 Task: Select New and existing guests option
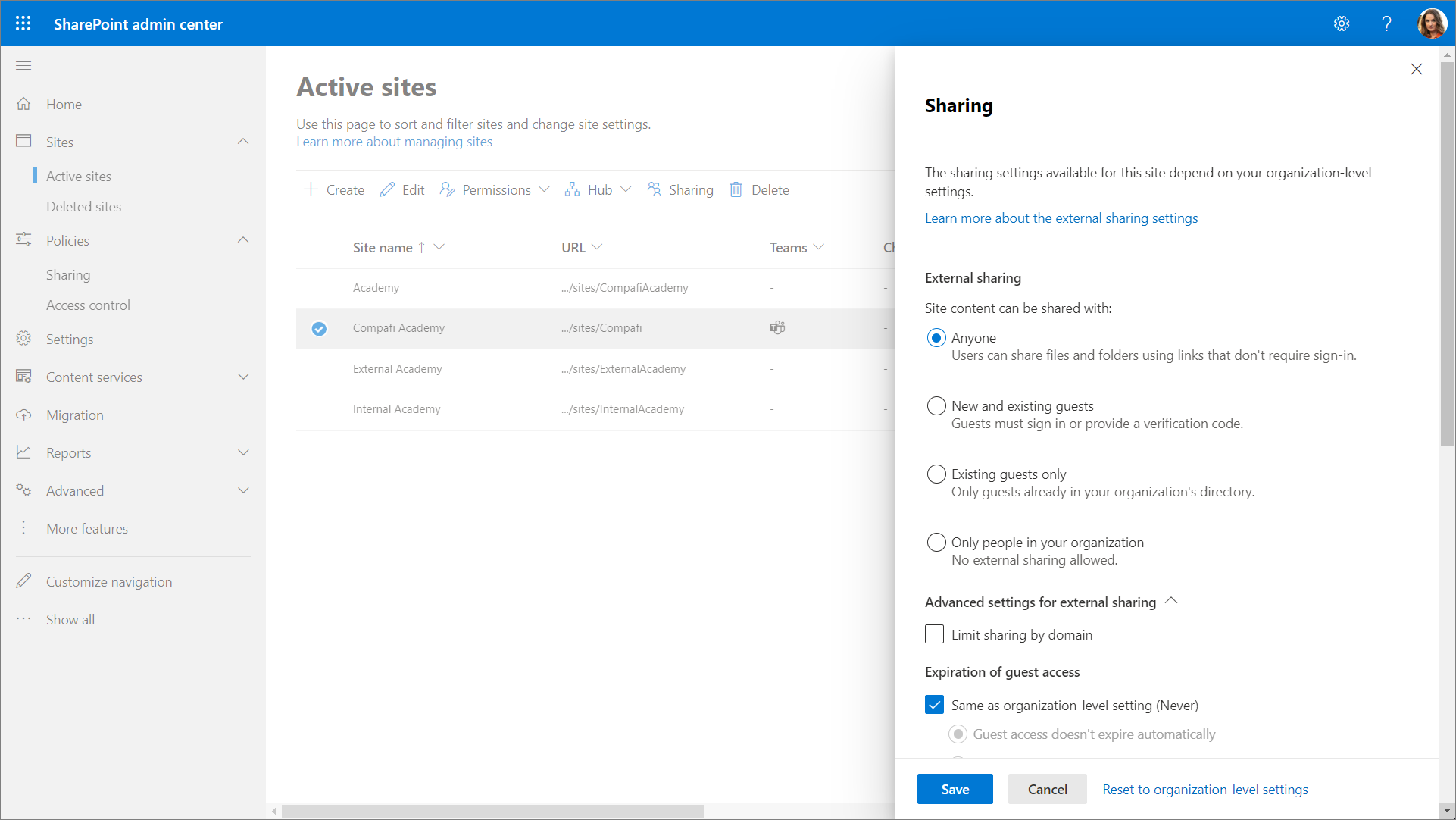936,406
